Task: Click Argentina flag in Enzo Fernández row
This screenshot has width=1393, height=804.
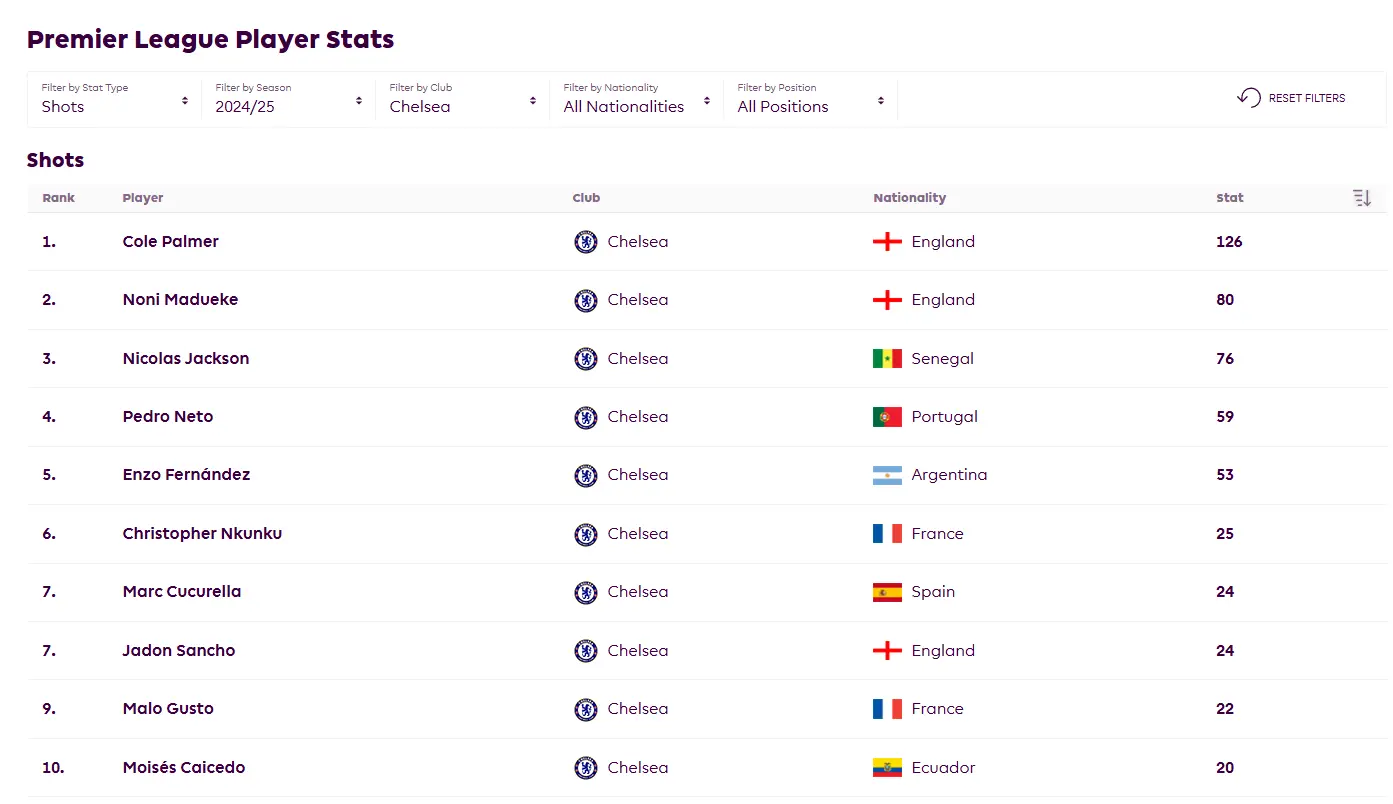Action: [887, 475]
